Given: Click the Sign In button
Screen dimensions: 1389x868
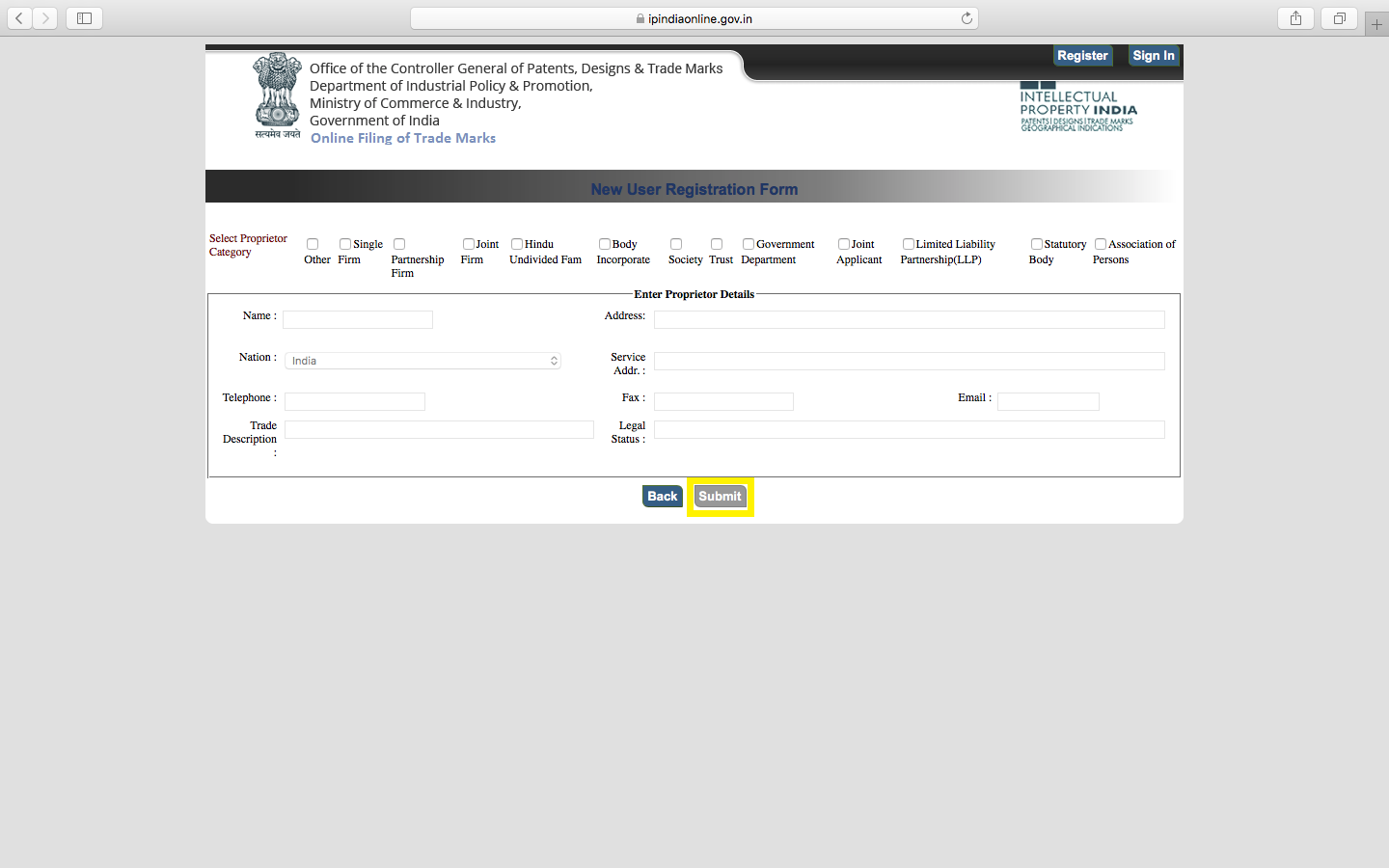Looking at the screenshot, I should coord(1154,56).
